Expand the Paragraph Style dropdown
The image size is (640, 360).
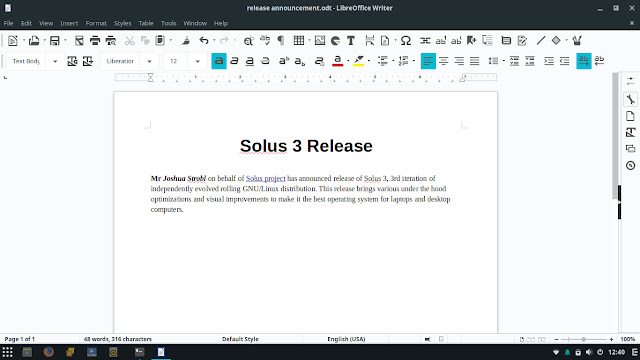pyautogui.click(x=55, y=62)
